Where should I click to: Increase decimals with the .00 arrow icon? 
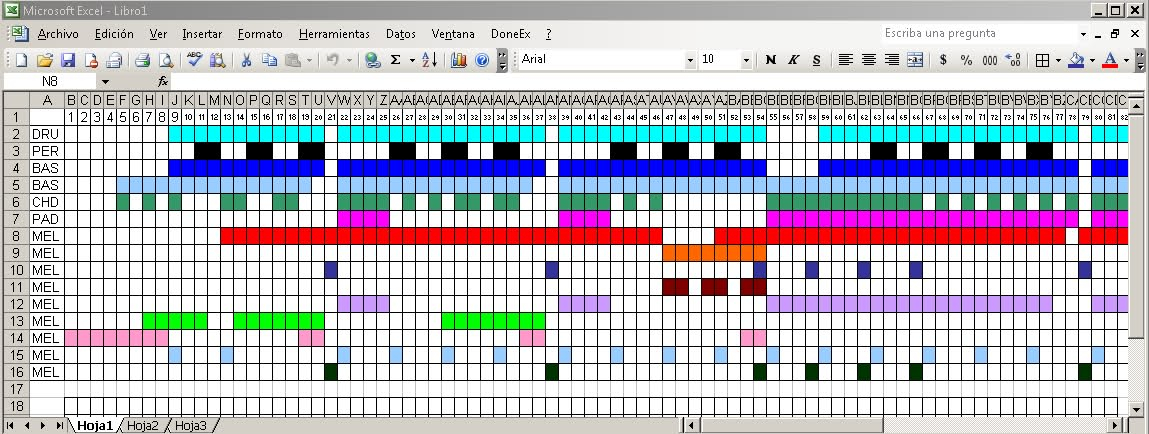(1013, 60)
